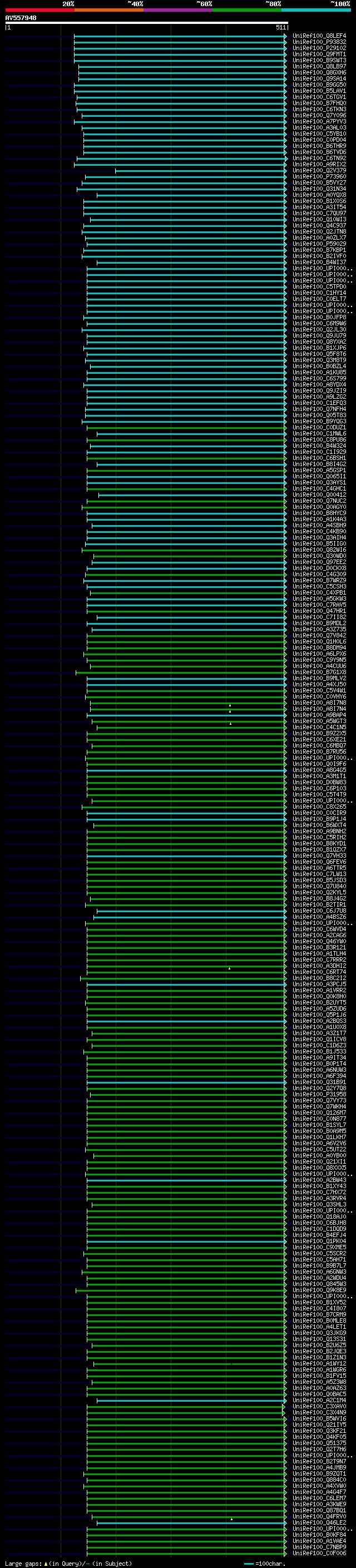Click the orange ~40% identity legend segment
Screen dimensions: 356x1568
[x=109, y=10]
